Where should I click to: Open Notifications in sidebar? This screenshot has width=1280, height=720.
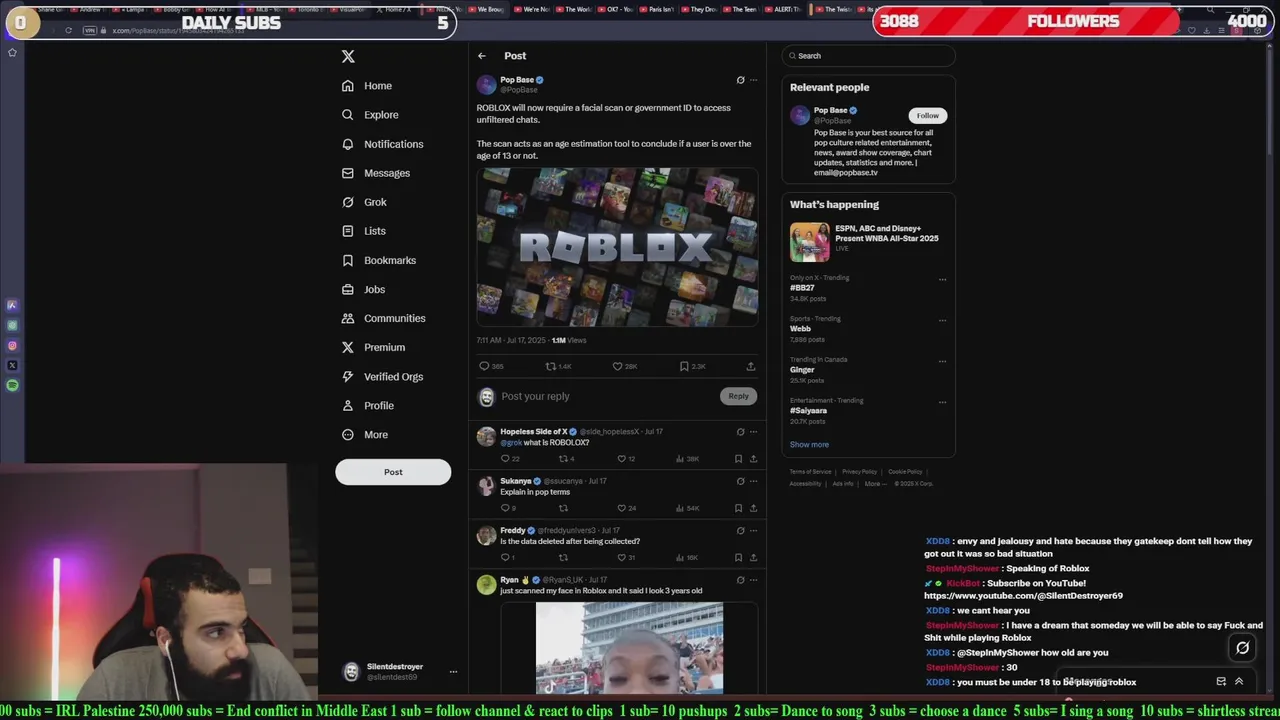[382, 144]
